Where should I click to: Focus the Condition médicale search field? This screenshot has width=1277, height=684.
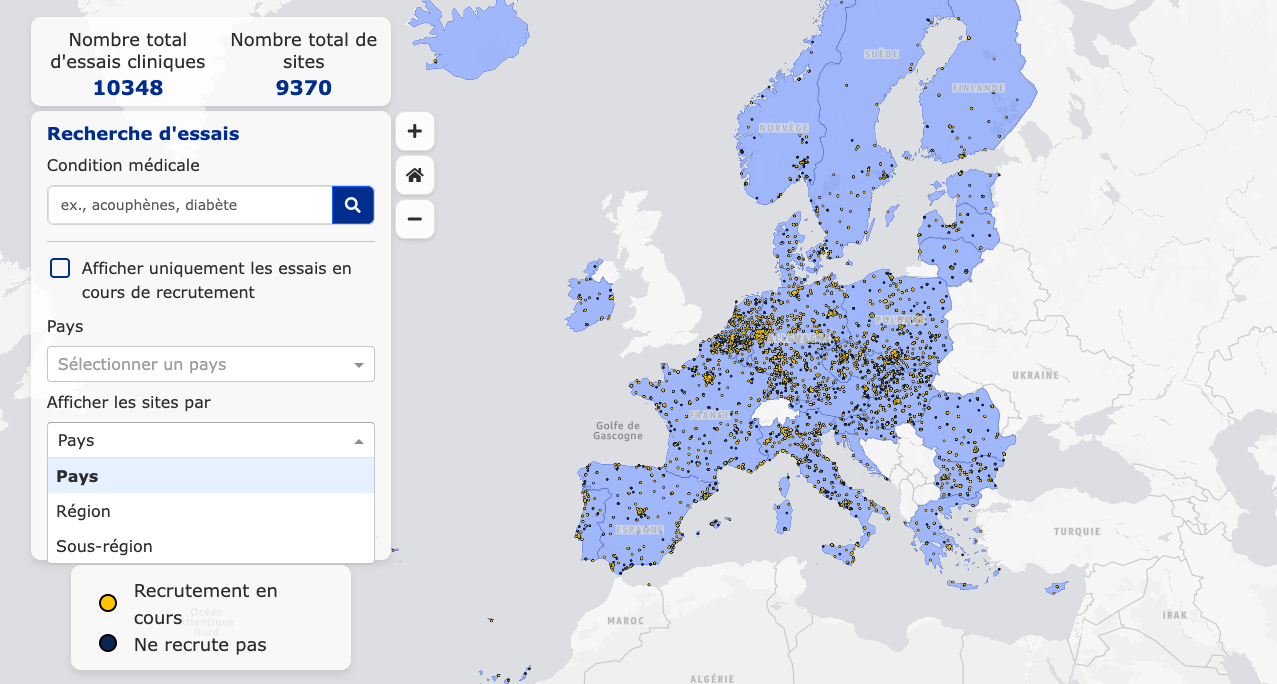coord(190,205)
